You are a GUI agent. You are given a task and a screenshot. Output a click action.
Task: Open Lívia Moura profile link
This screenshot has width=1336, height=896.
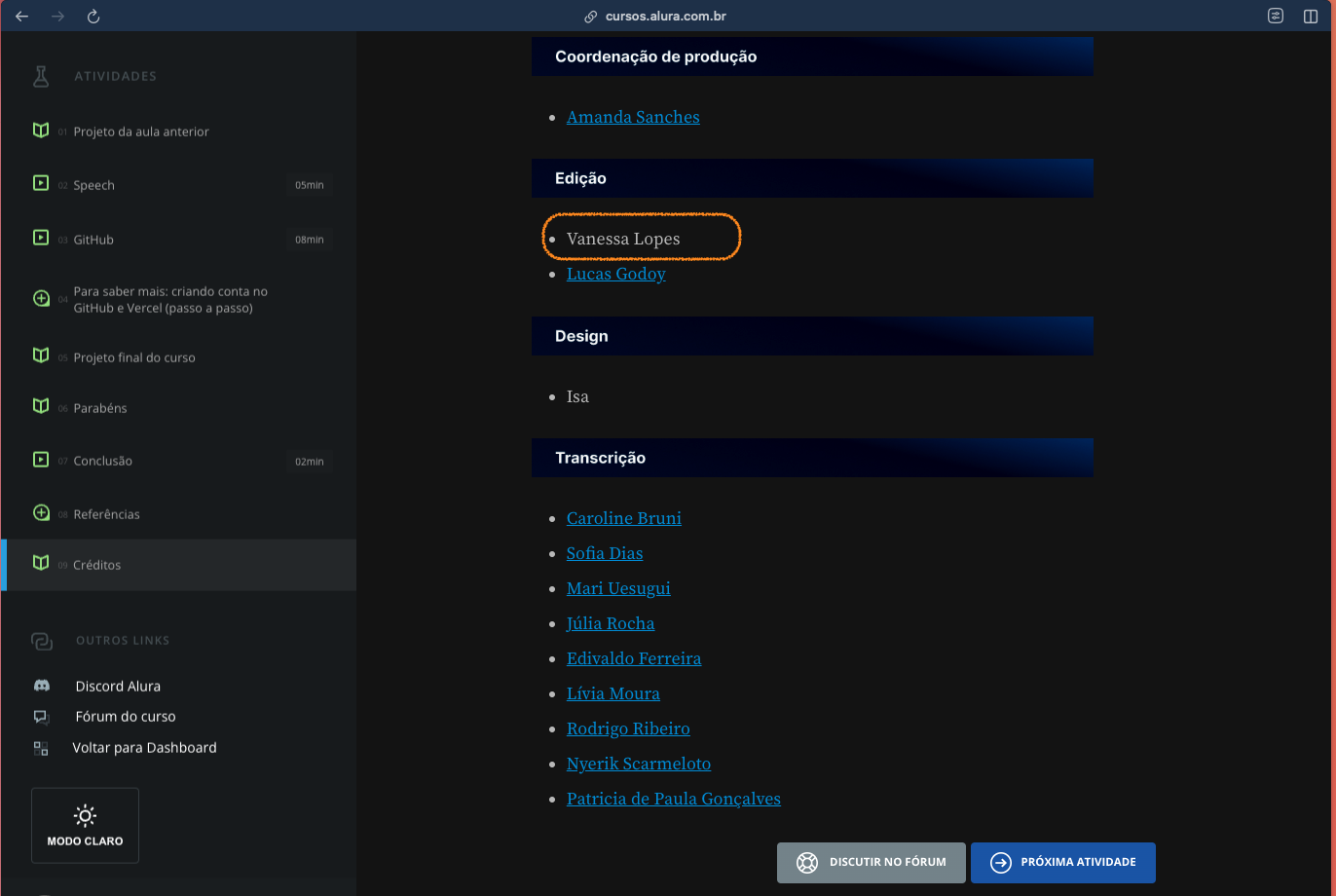[x=613, y=693]
